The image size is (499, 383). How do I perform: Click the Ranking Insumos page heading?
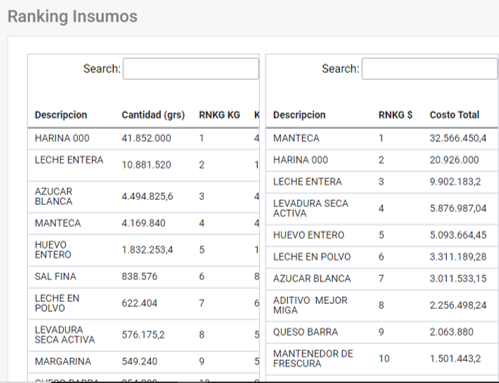point(72,17)
